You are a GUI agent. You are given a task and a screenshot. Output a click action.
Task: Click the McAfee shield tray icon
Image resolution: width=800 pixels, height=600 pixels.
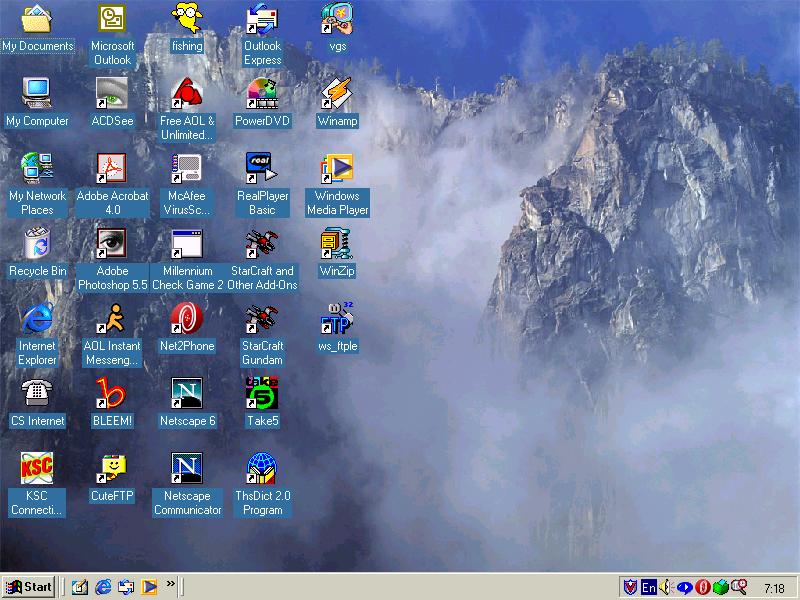tap(631, 588)
